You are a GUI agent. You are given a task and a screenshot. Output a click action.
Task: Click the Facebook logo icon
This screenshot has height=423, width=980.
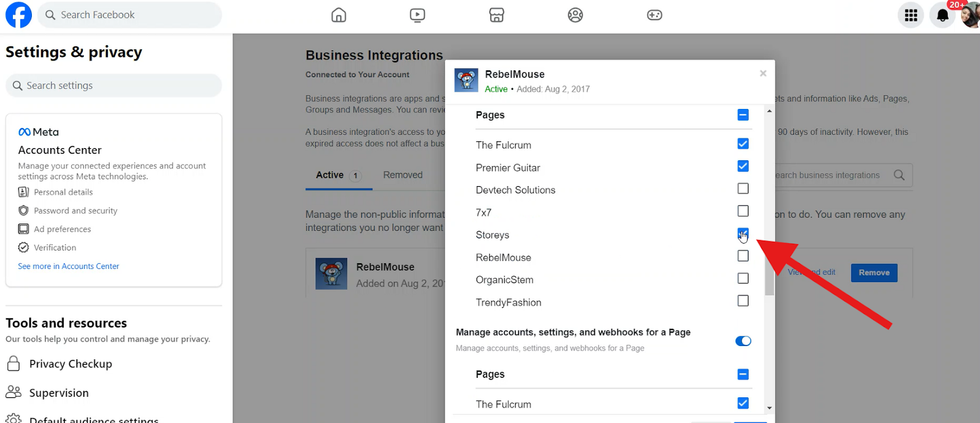(x=19, y=15)
